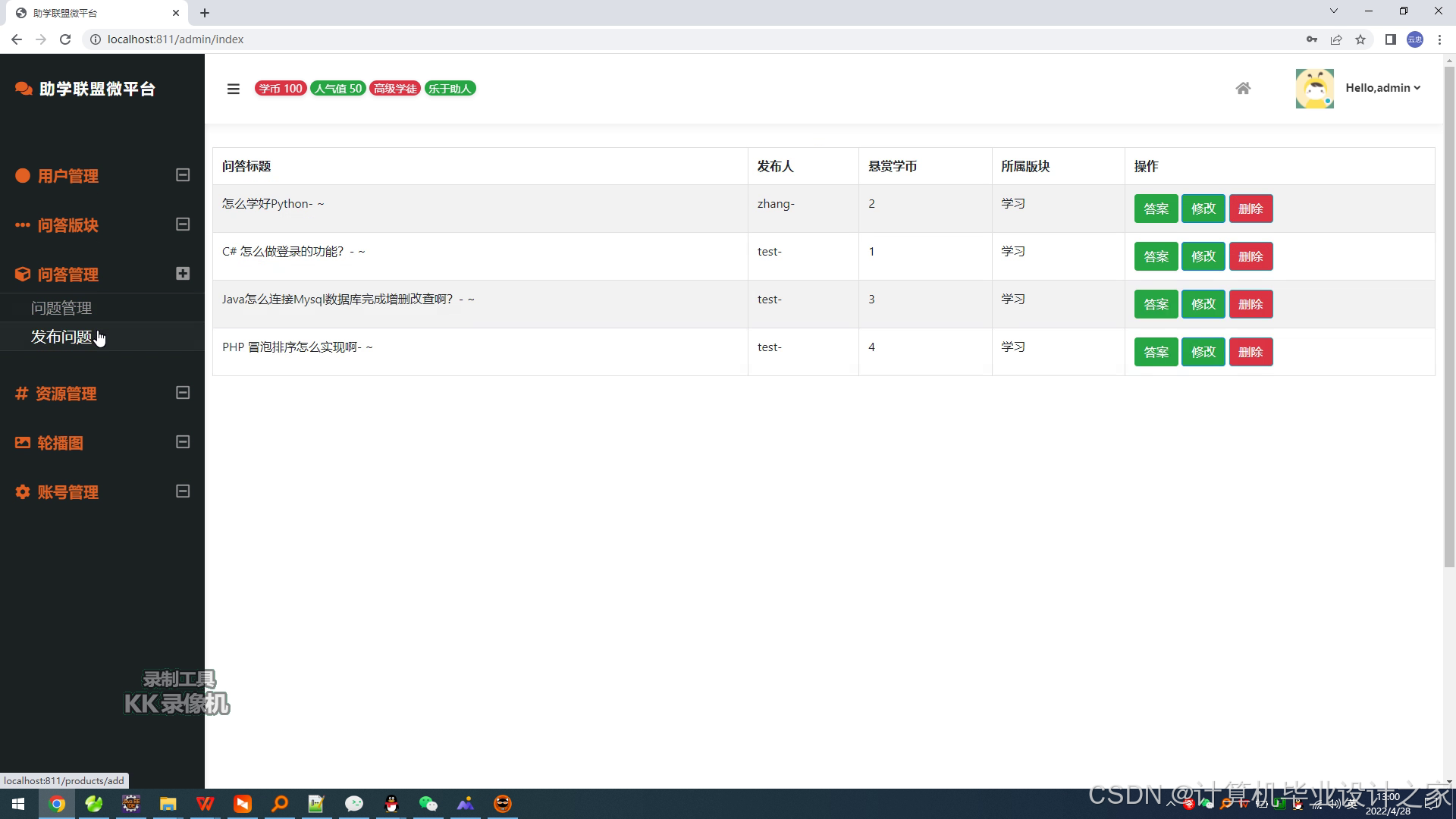Open the Hello,admin dropdown menu
Viewport: 1456px width, 819px height.
pos(1382,88)
